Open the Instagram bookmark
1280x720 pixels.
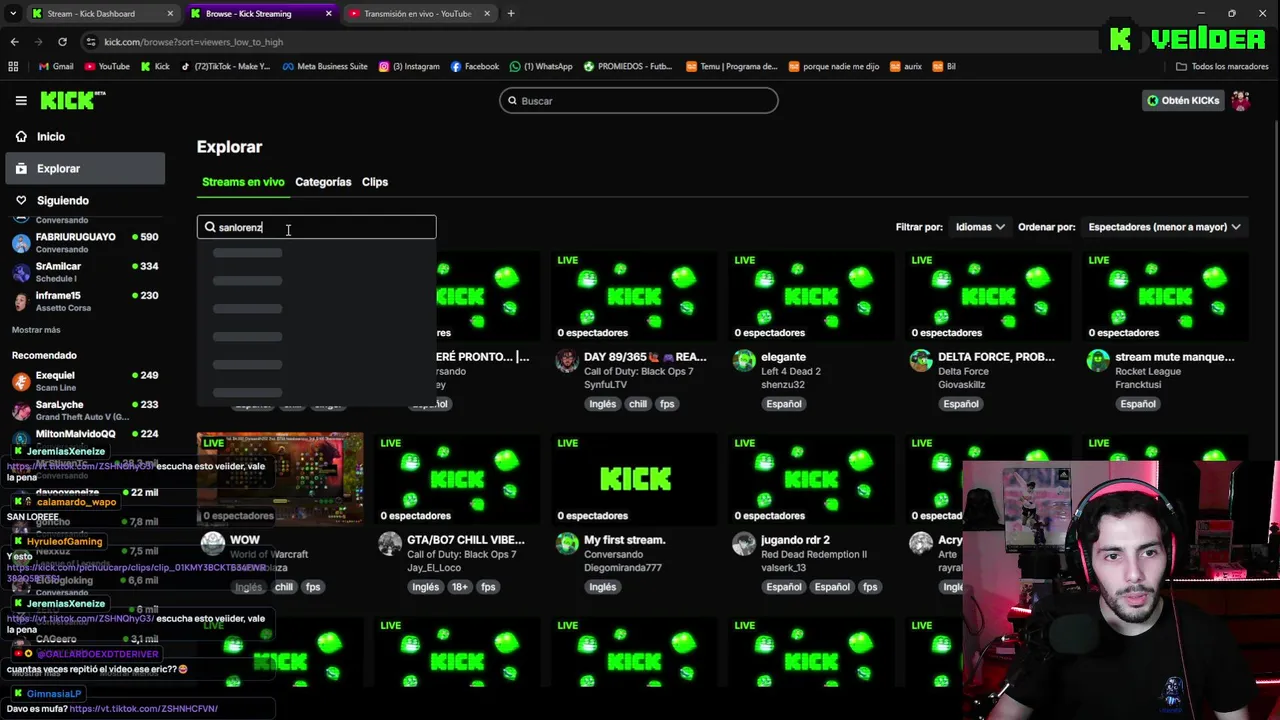coord(409,66)
